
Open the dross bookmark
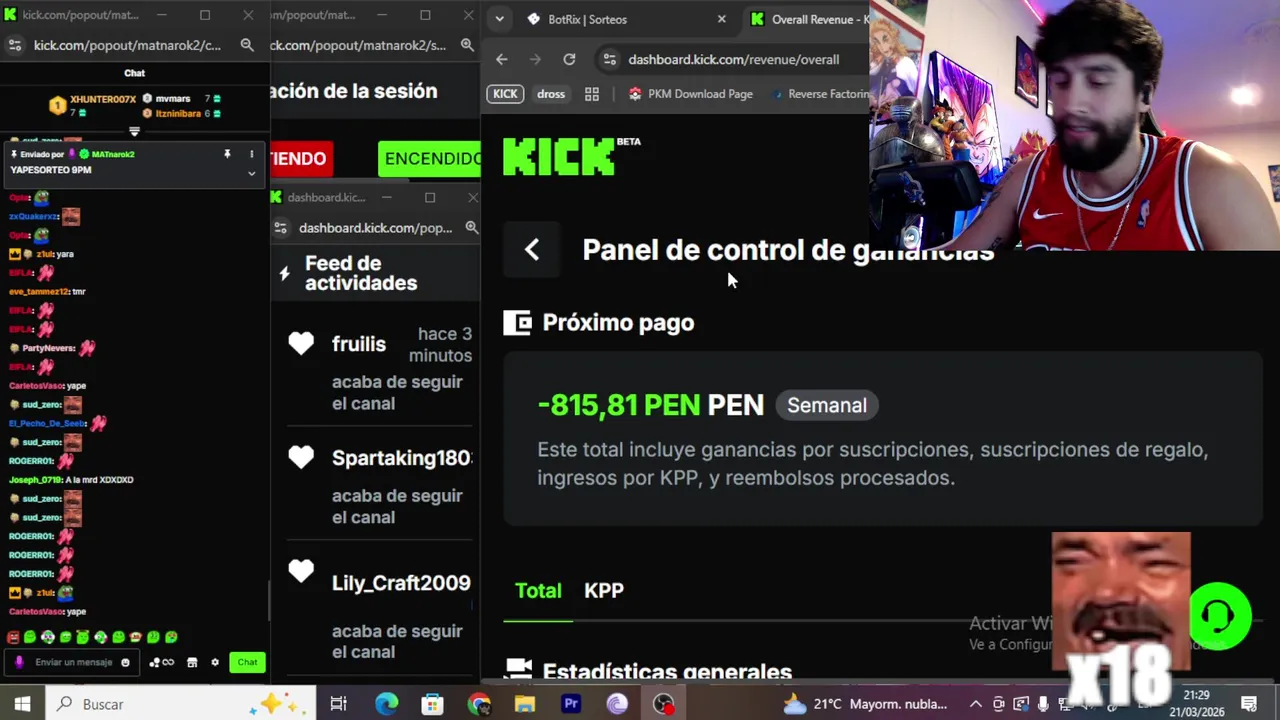(x=551, y=94)
